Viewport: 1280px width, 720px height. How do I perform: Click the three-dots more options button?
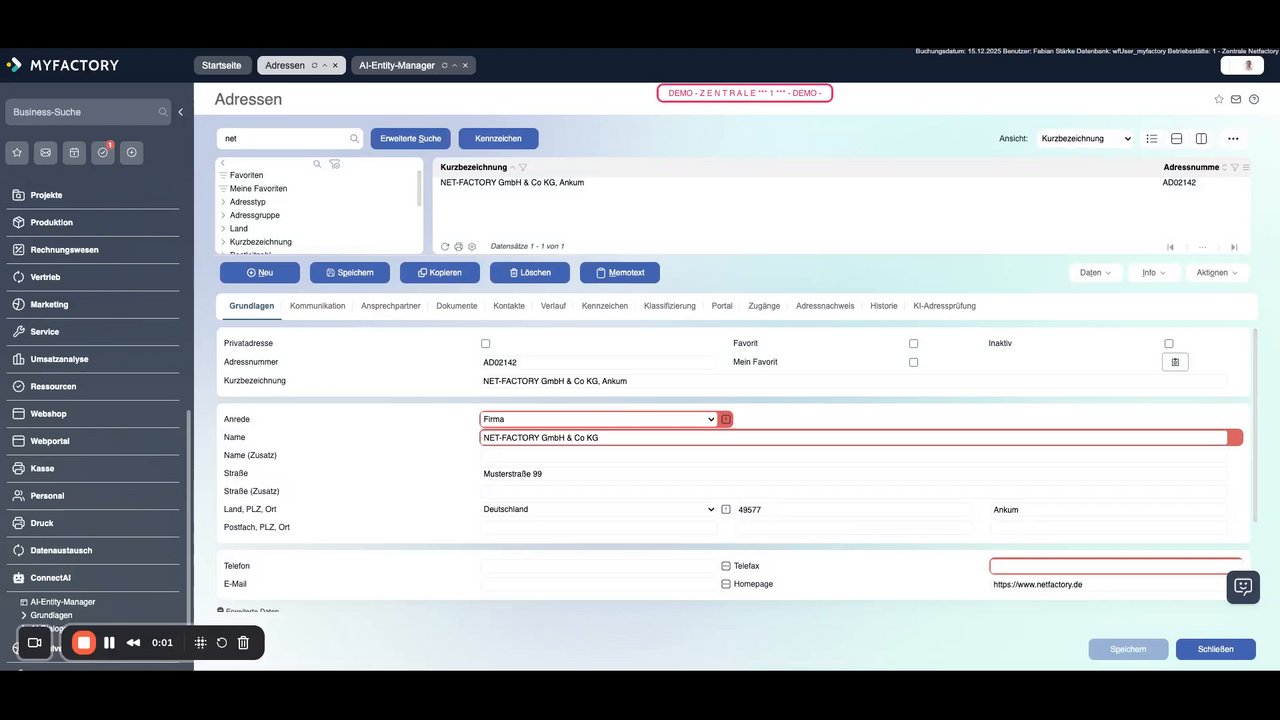click(1233, 139)
